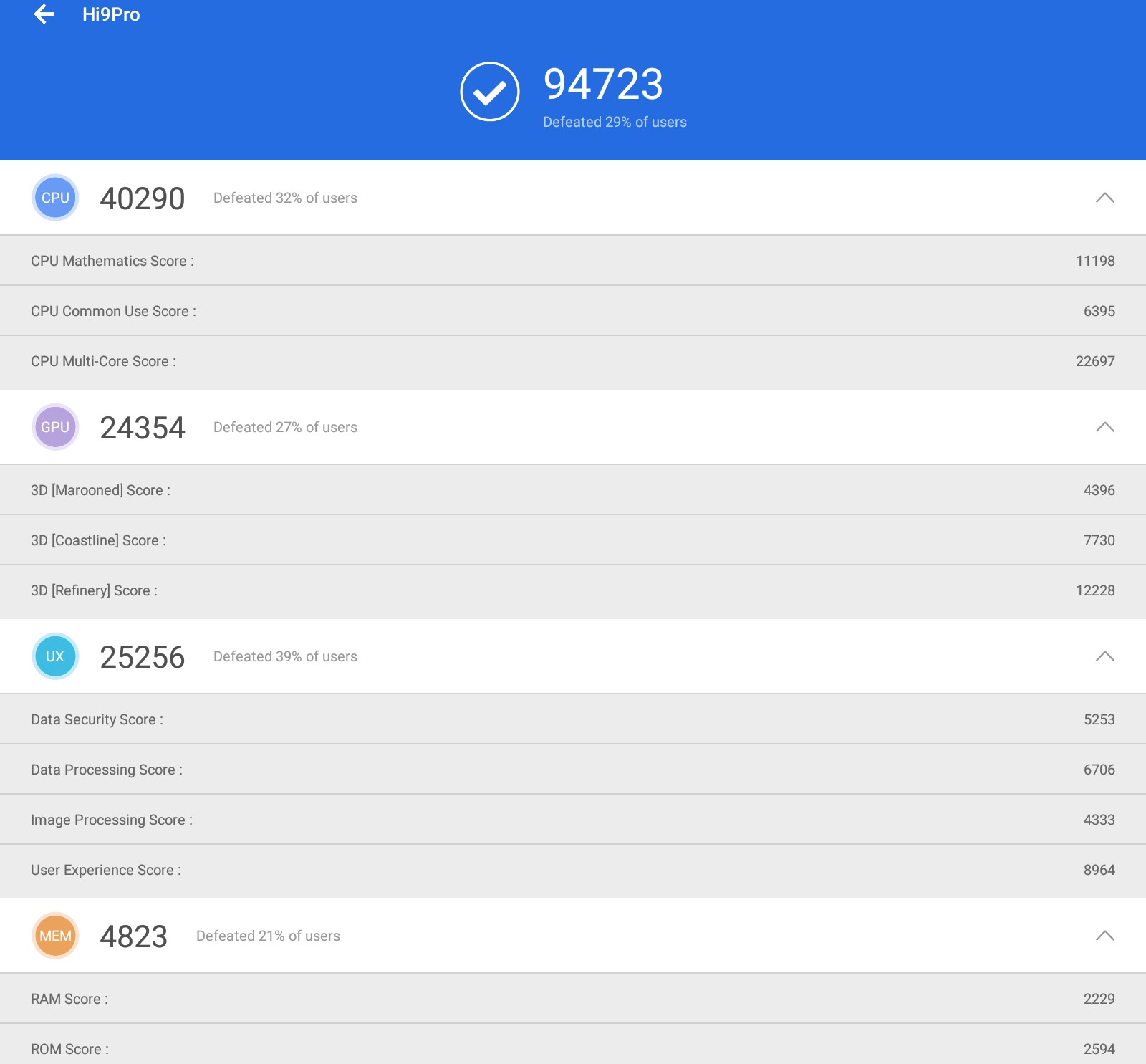Viewport: 1146px width, 1064px height.
Task: Click the CPU score 40290
Action: (x=143, y=198)
